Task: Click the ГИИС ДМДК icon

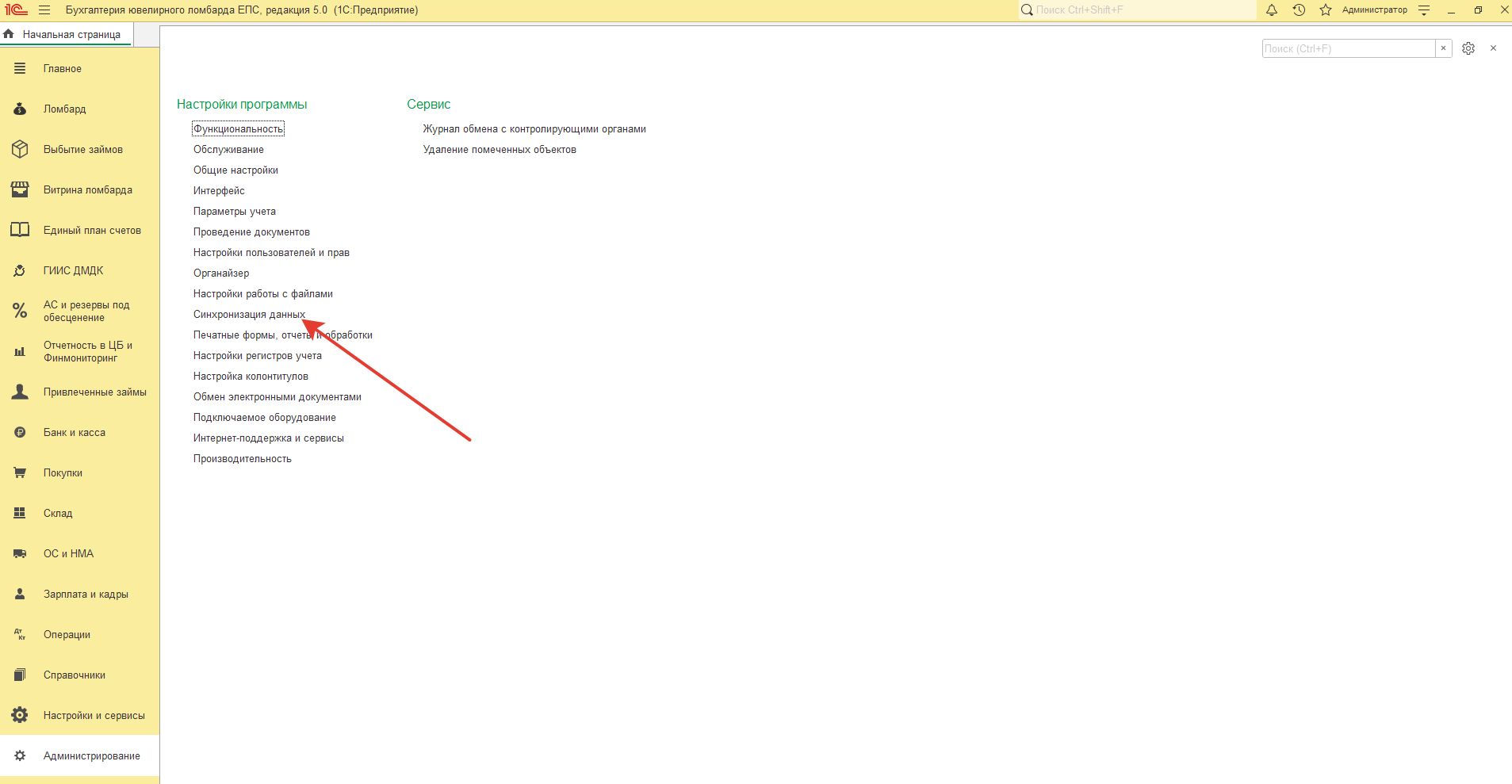Action: (x=20, y=271)
